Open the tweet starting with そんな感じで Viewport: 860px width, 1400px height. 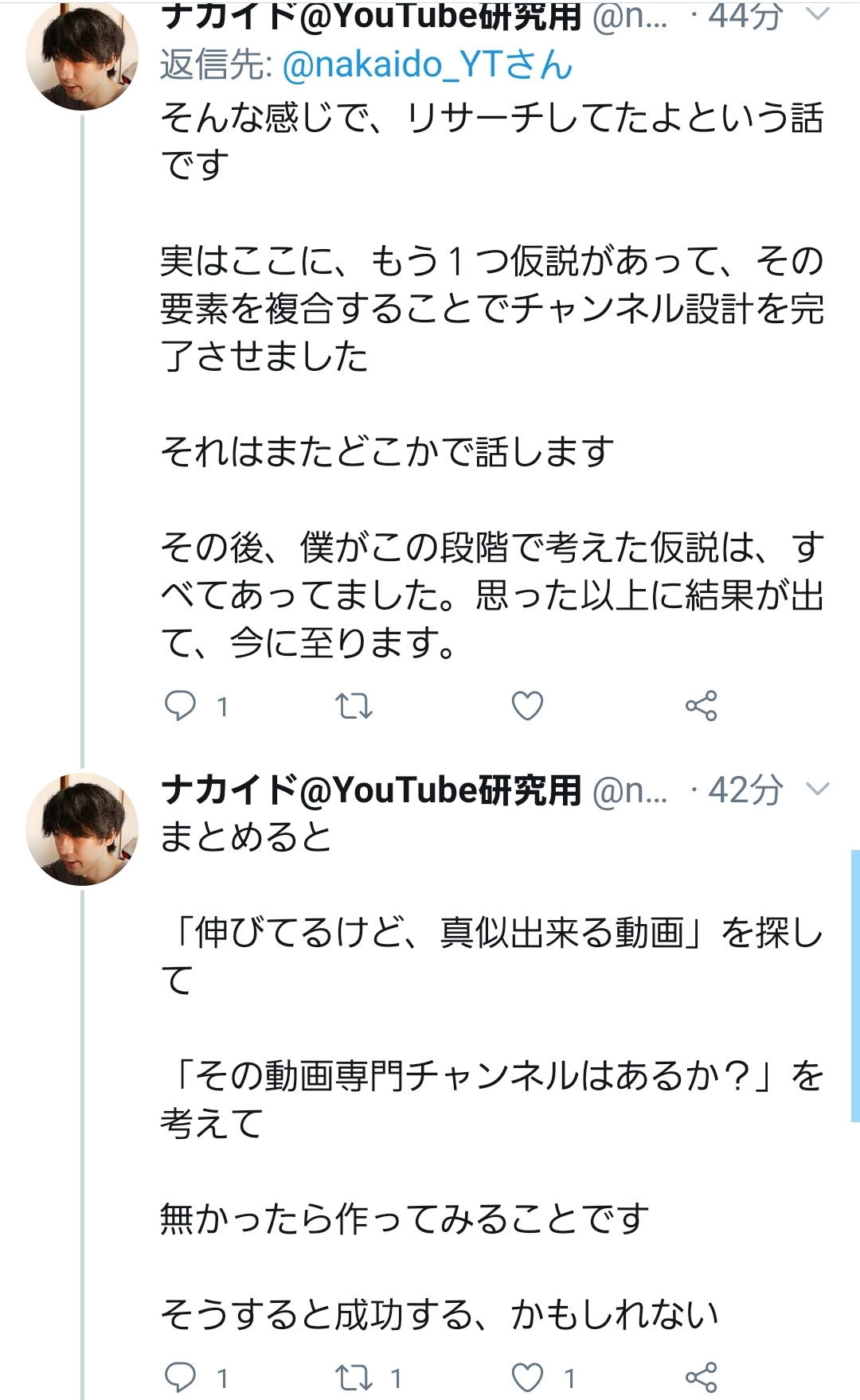[478, 358]
